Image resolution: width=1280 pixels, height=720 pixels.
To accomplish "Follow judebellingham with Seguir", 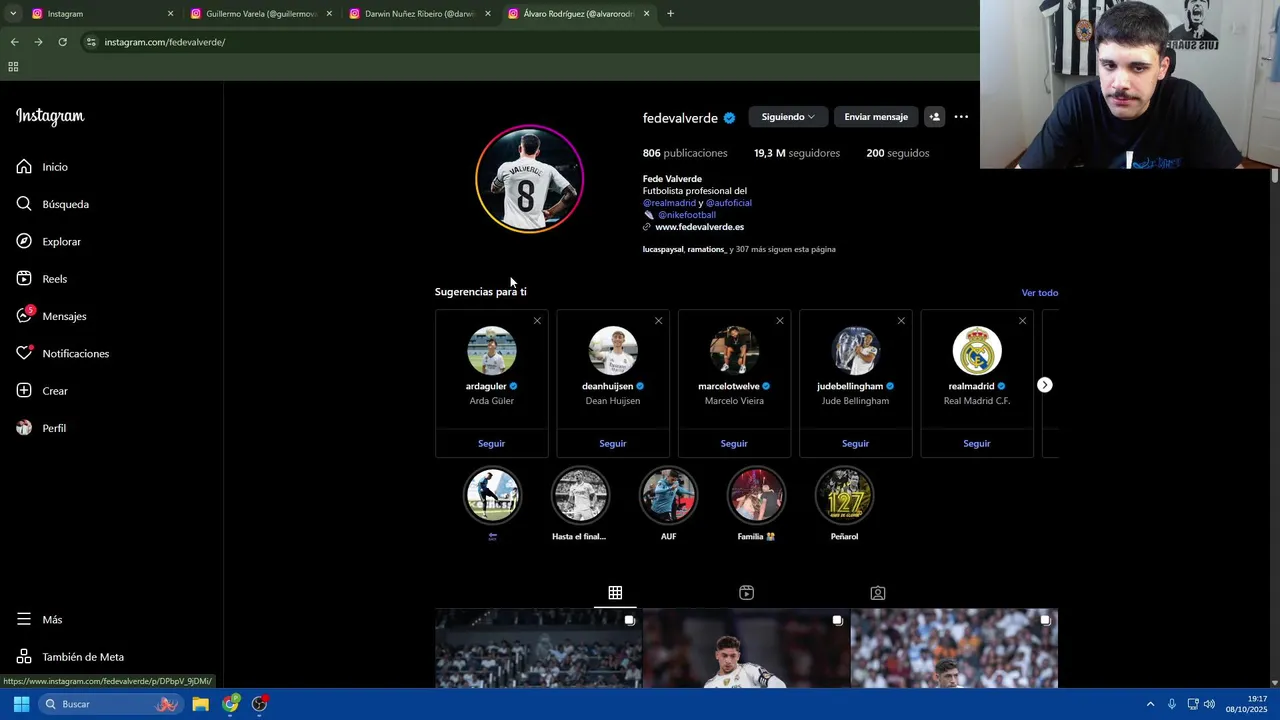I will [855, 444].
